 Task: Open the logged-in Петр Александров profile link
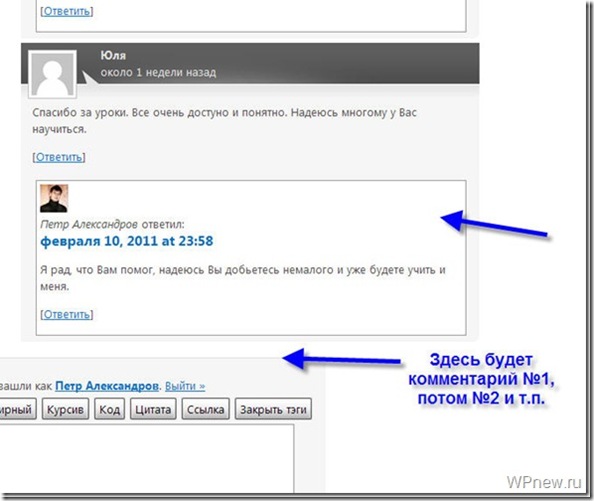(107, 386)
